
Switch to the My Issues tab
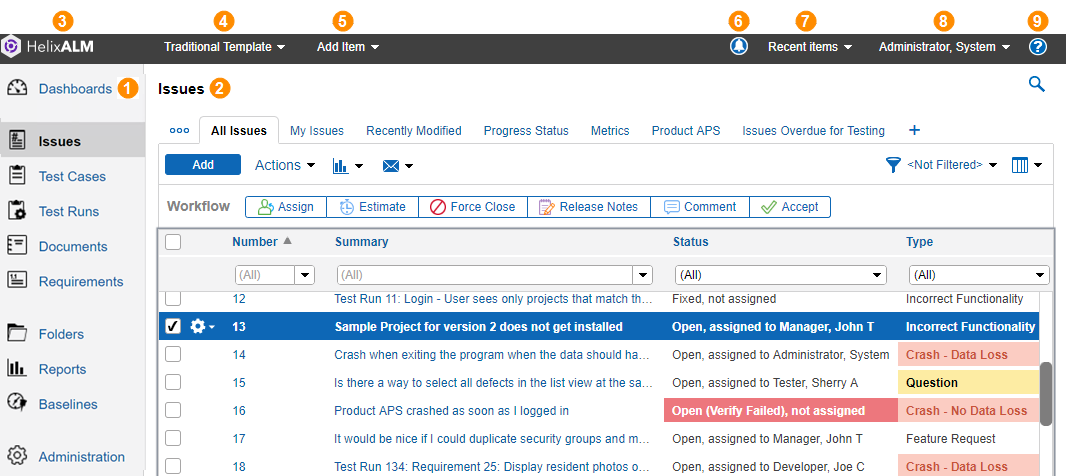click(x=316, y=131)
